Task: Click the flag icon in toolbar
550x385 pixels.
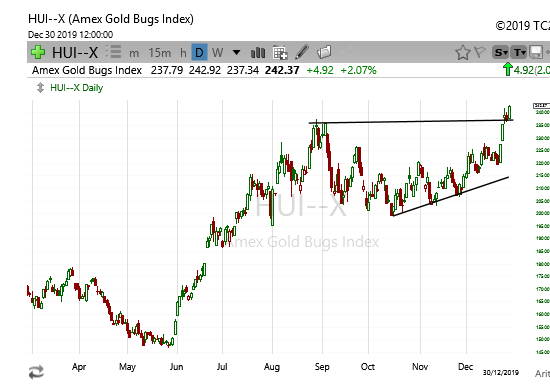Action: (479, 52)
